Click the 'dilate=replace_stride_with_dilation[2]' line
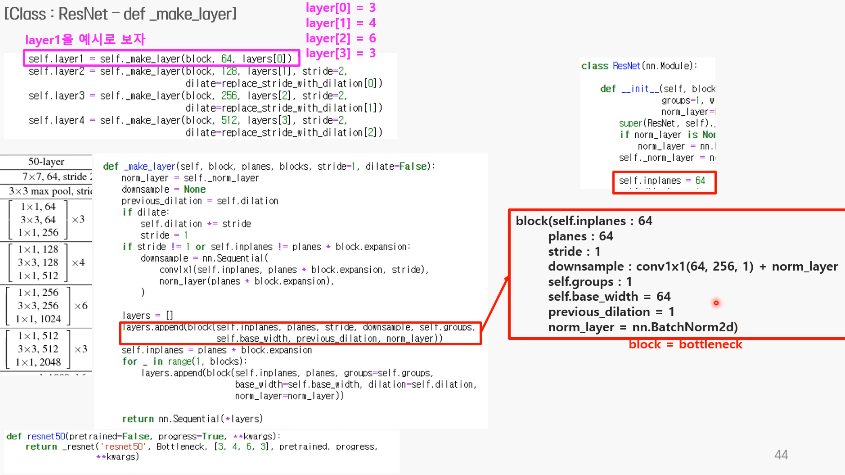845x475 pixels. (x=284, y=133)
